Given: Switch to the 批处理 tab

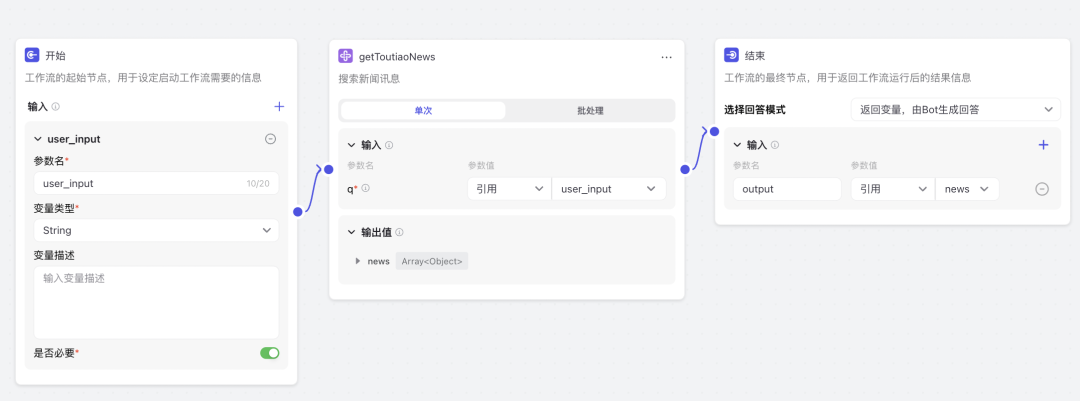Looking at the screenshot, I should tap(590, 110).
